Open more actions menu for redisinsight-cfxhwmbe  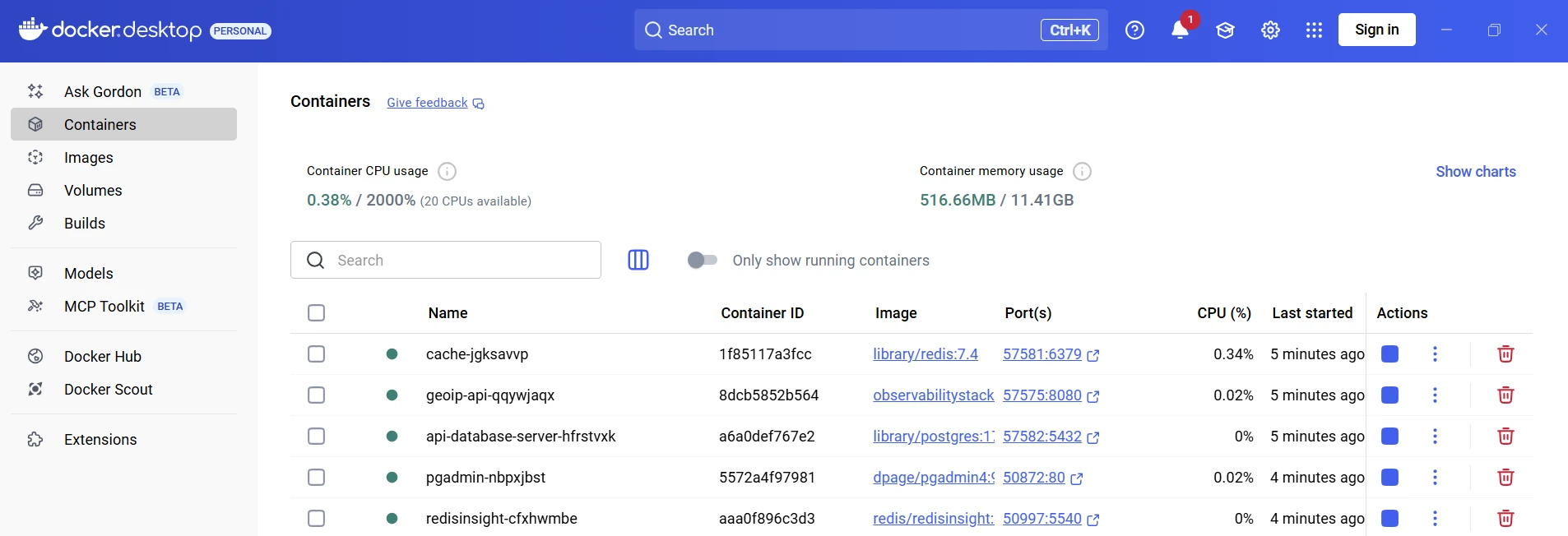click(x=1435, y=519)
